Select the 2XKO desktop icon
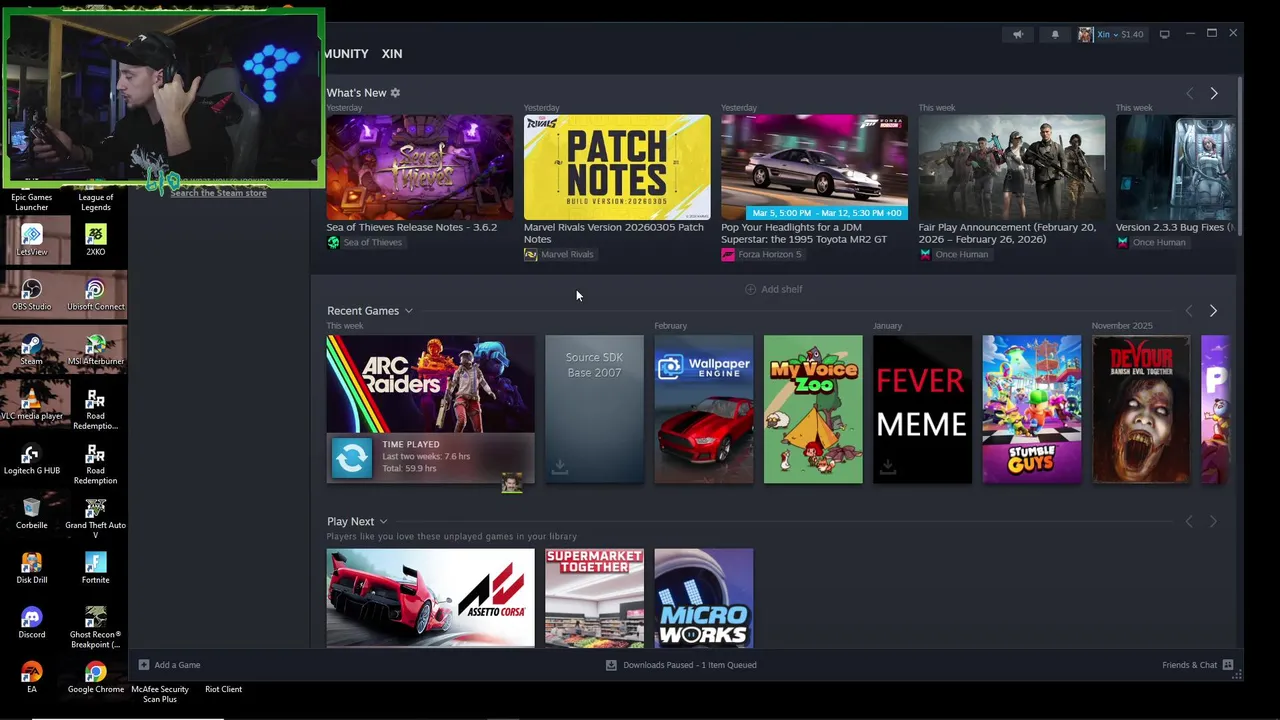The width and height of the screenshot is (1280, 720). point(95,239)
